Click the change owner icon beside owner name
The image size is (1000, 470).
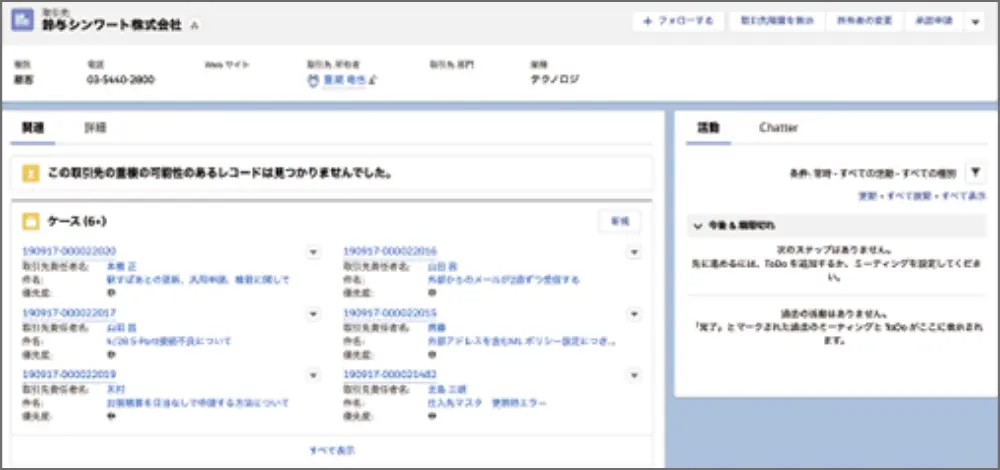pos(373,81)
